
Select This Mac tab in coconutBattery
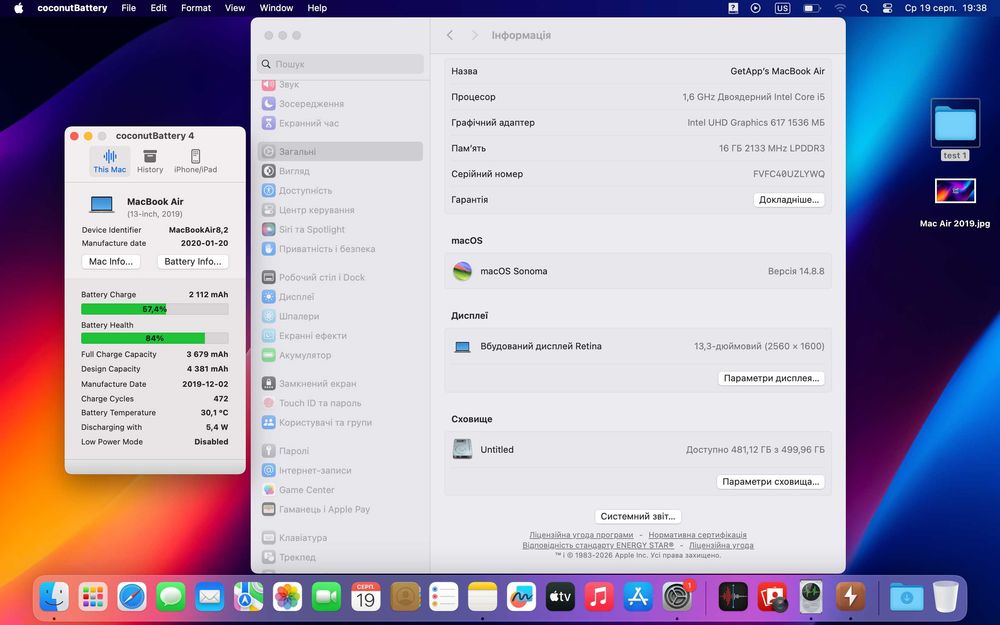110,161
